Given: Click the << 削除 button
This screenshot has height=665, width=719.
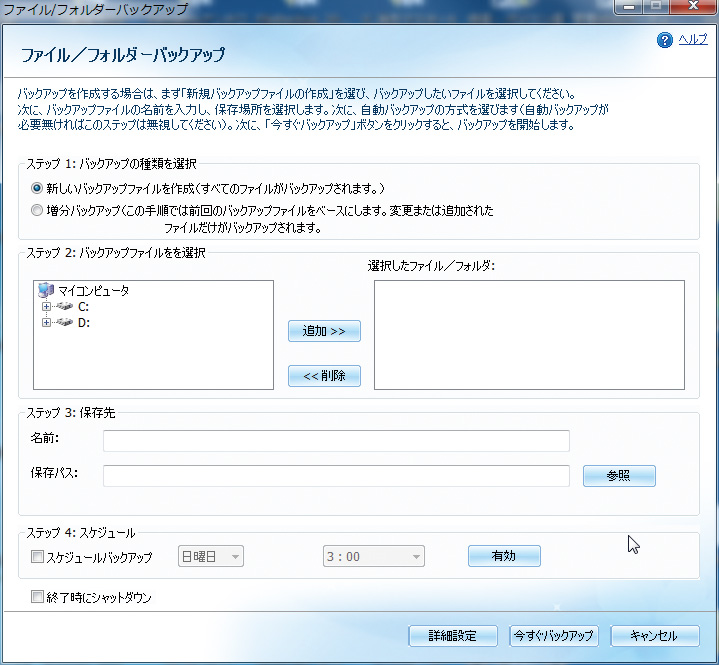Looking at the screenshot, I should [x=324, y=376].
